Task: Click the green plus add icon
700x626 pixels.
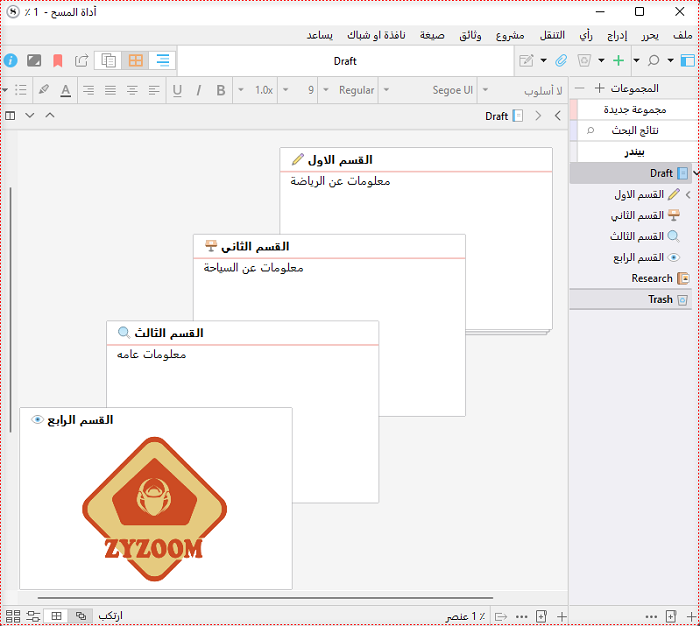Action: tap(618, 60)
